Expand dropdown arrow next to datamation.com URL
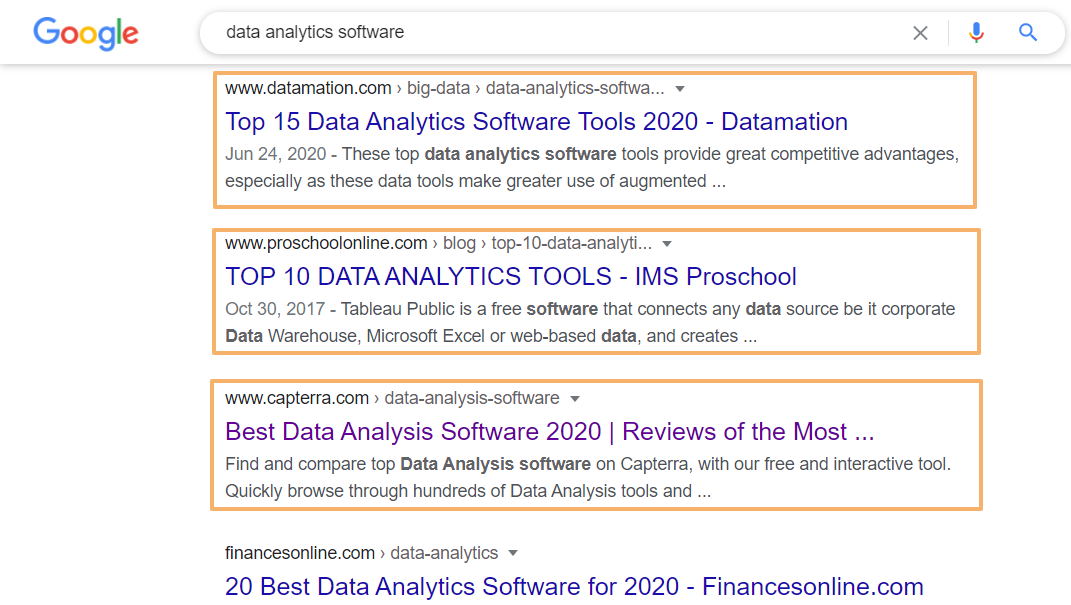 click(x=680, y=89)
